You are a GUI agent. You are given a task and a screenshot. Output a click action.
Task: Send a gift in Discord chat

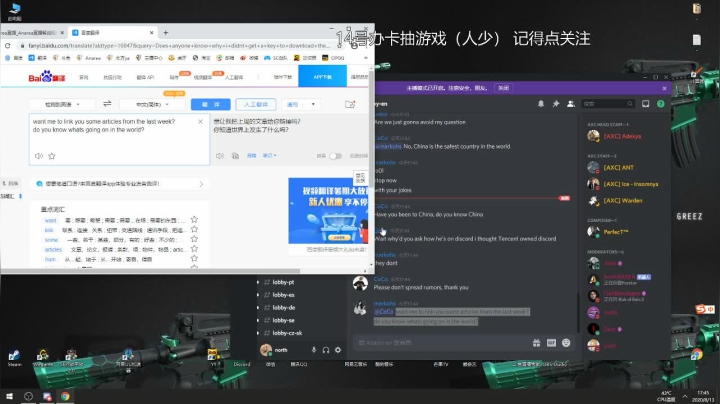pos(536,342)
